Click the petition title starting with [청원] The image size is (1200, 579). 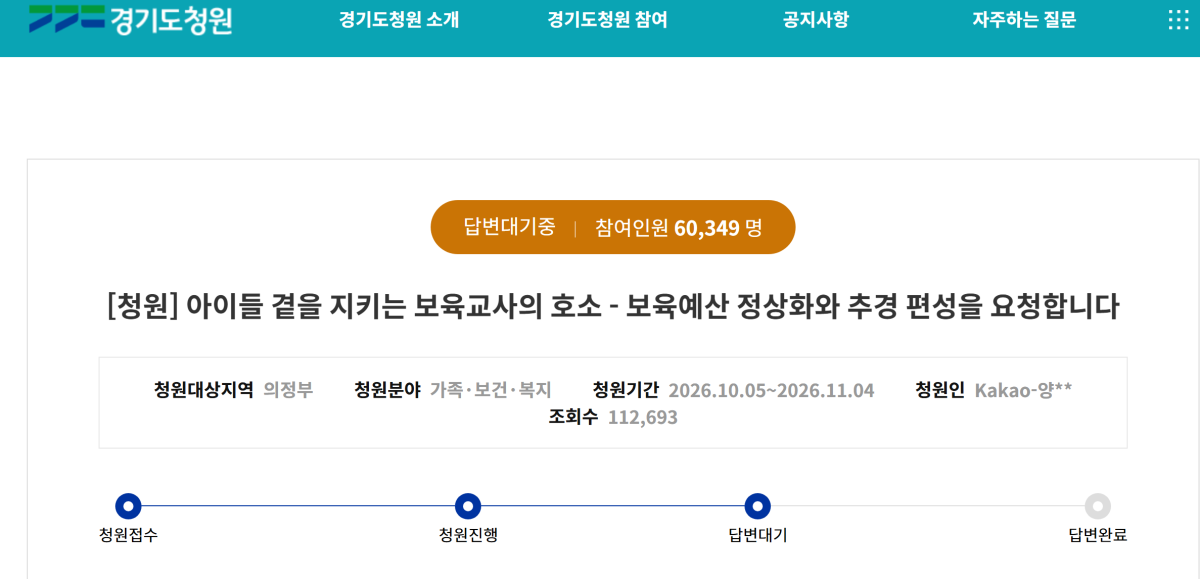(613, 306)
